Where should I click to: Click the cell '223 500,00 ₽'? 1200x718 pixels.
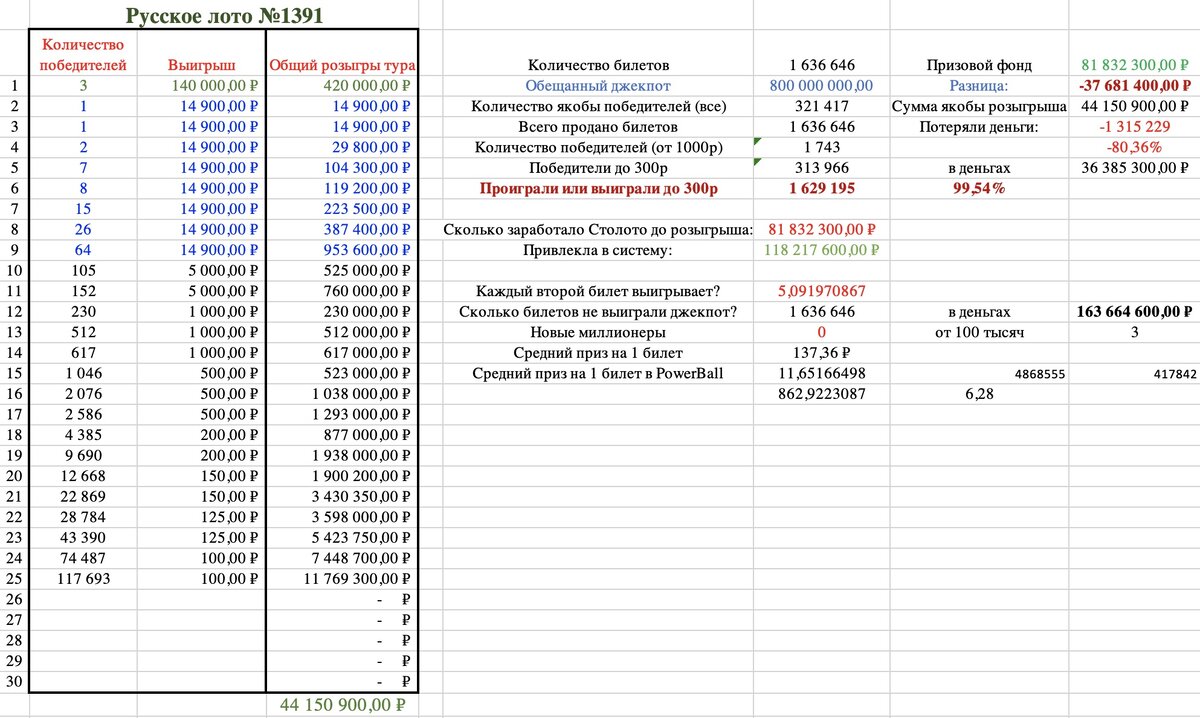pos(365,209)
